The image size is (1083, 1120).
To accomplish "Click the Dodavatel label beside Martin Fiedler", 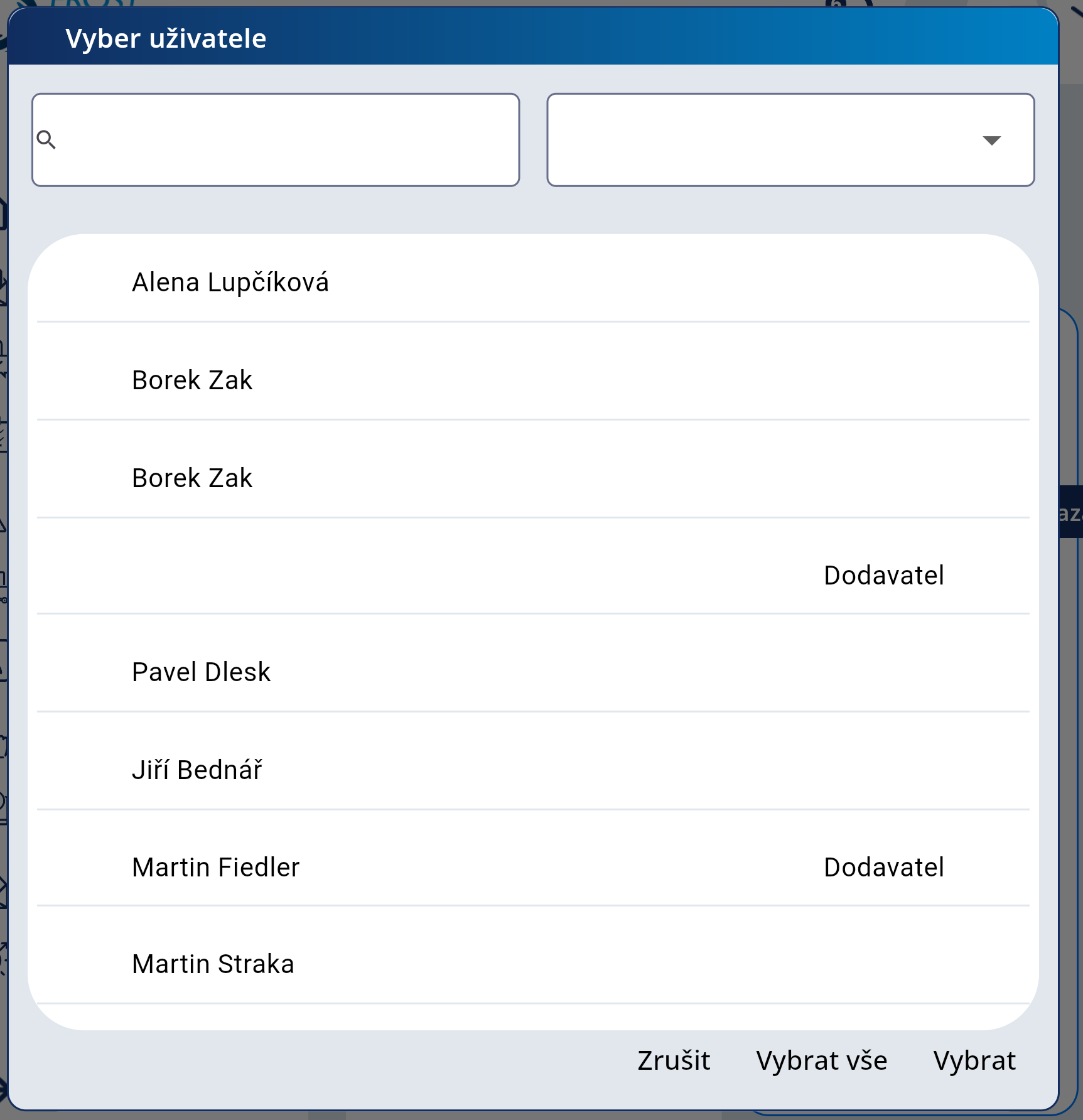I will 883,868.
